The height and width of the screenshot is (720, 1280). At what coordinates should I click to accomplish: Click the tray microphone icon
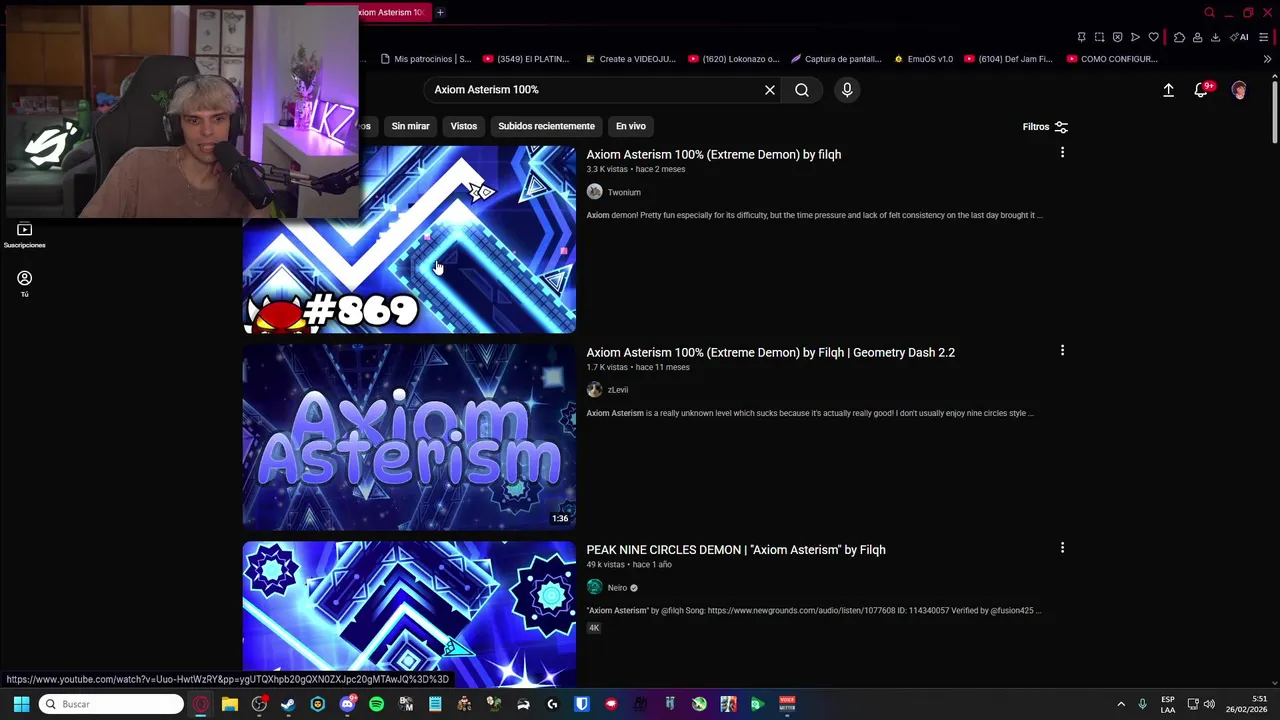point(1143,704)
